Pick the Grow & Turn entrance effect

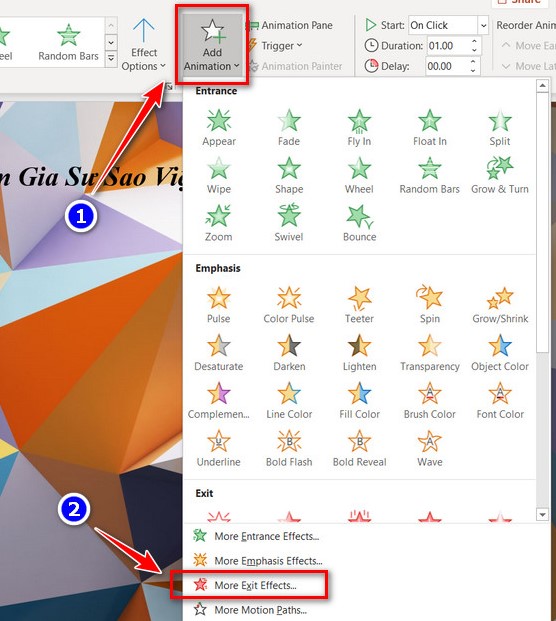coord(500,175)
